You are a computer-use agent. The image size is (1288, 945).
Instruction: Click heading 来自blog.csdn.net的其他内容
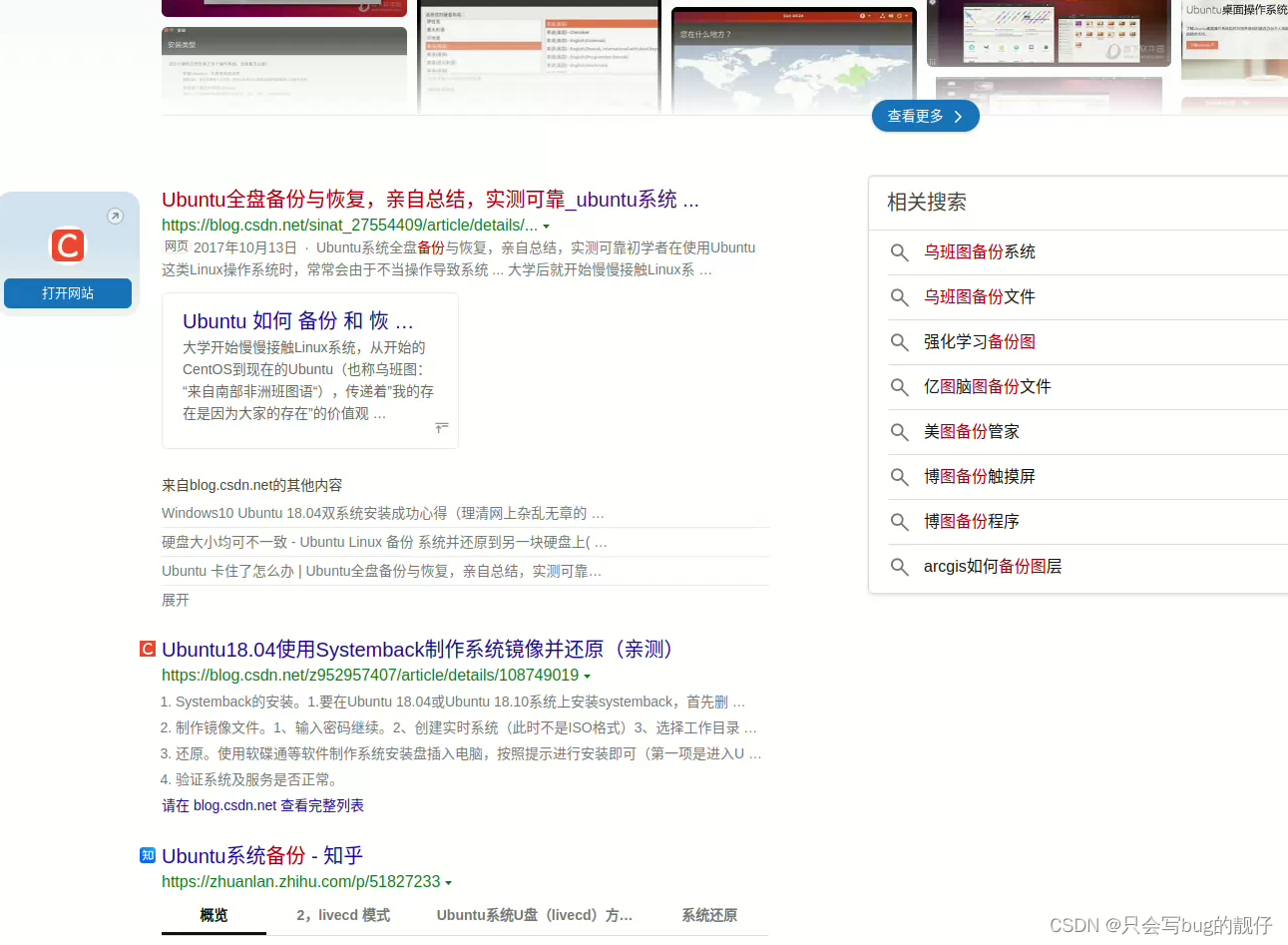point(251,485)
